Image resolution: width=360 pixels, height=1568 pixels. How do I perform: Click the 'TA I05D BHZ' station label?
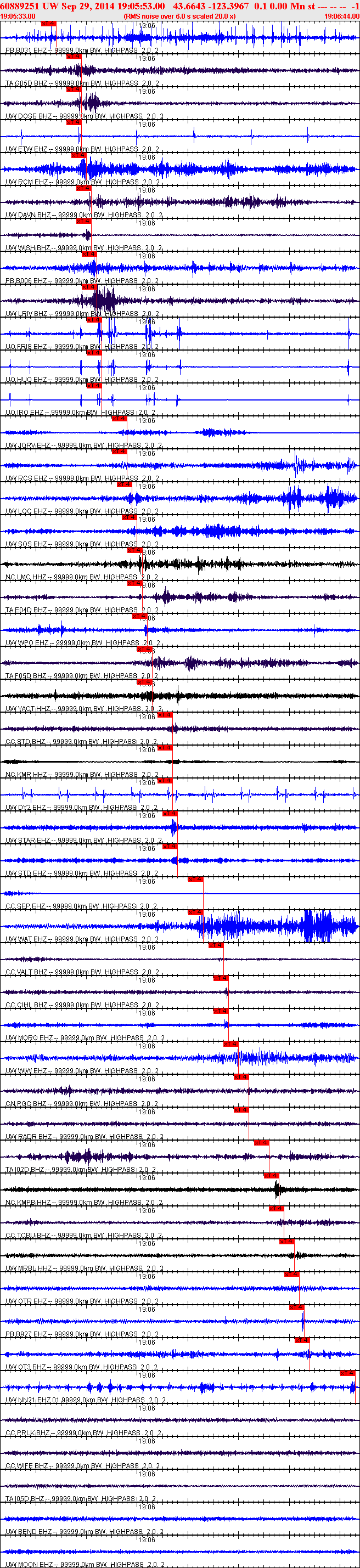(x=25, y=1499)
